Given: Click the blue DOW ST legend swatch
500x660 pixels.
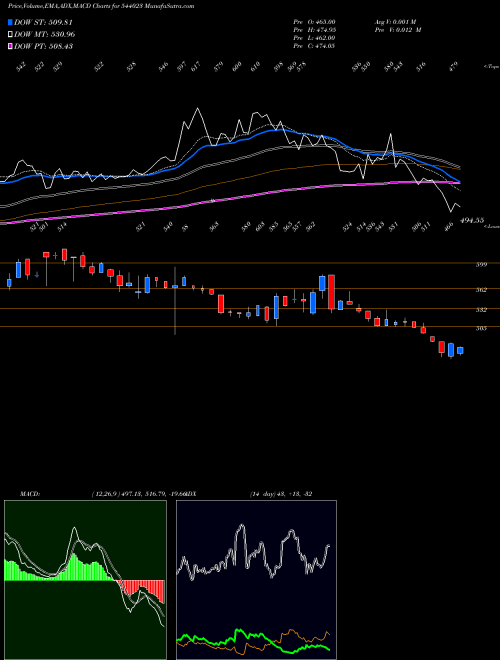Looking at the screenshot, I should (x=10, y=22).
